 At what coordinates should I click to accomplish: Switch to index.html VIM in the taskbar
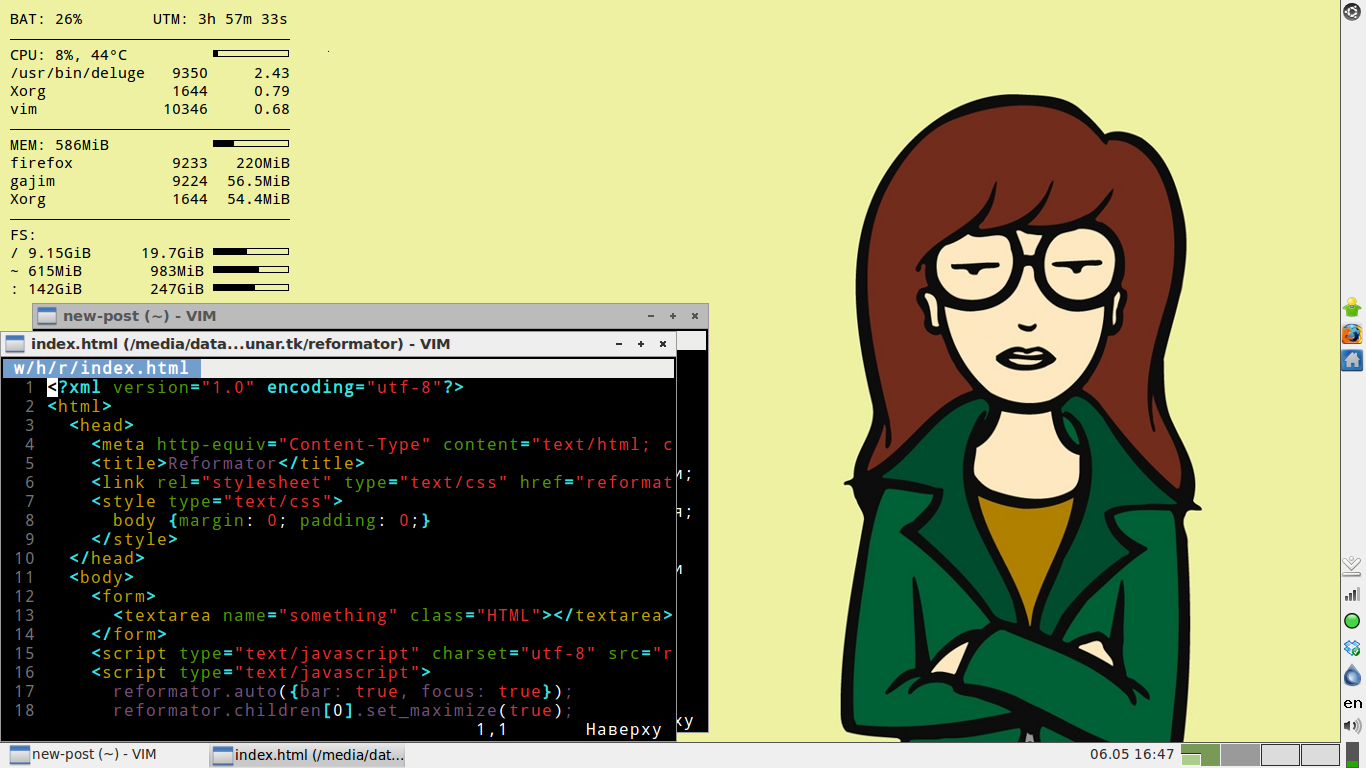pyautogui.click(x=308, y=755)
